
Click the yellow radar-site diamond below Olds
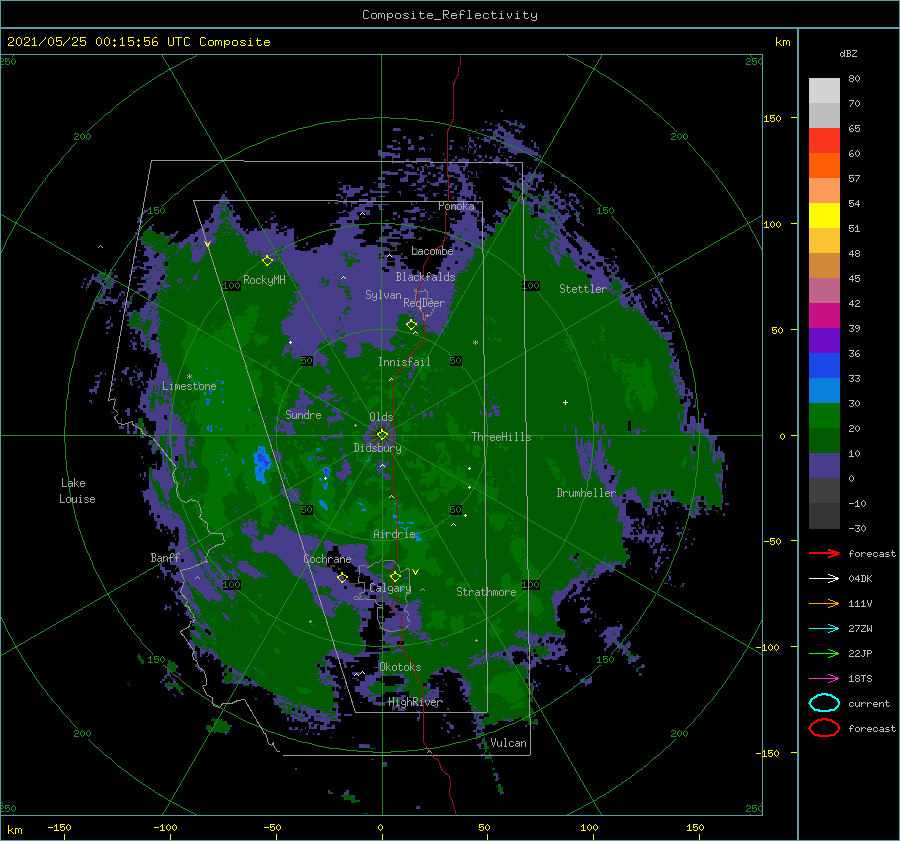pos(382,435)
